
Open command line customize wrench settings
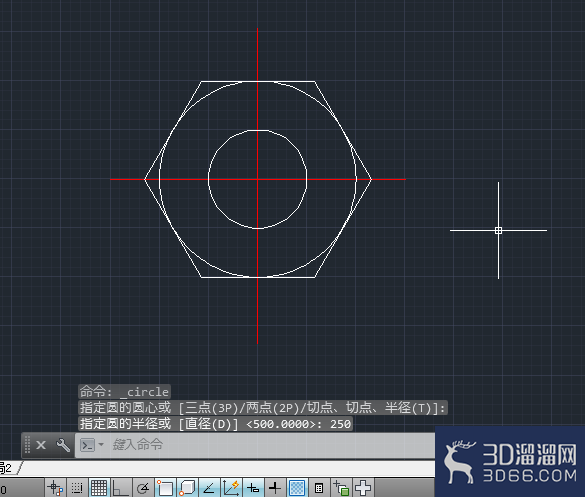[x=63, y=445]
